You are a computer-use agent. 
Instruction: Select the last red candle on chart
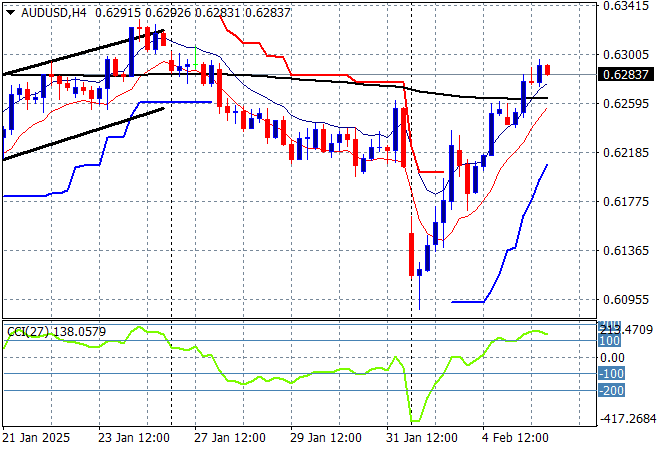(547, 69)
